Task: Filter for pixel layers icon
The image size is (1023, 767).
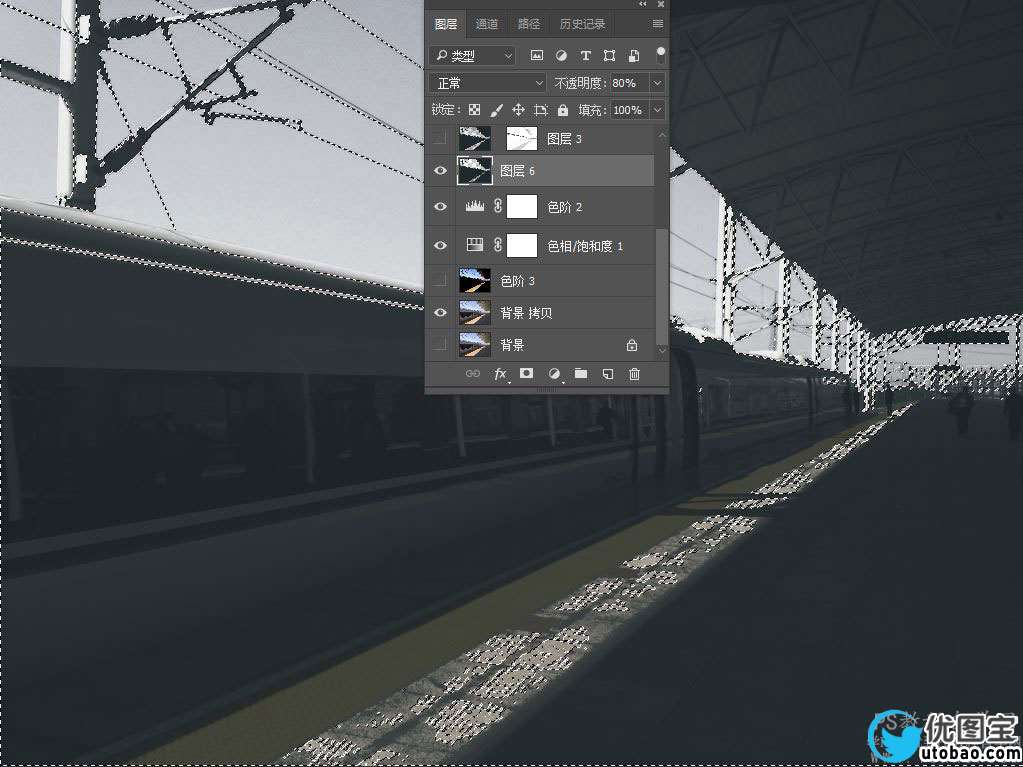Action: 536,56
